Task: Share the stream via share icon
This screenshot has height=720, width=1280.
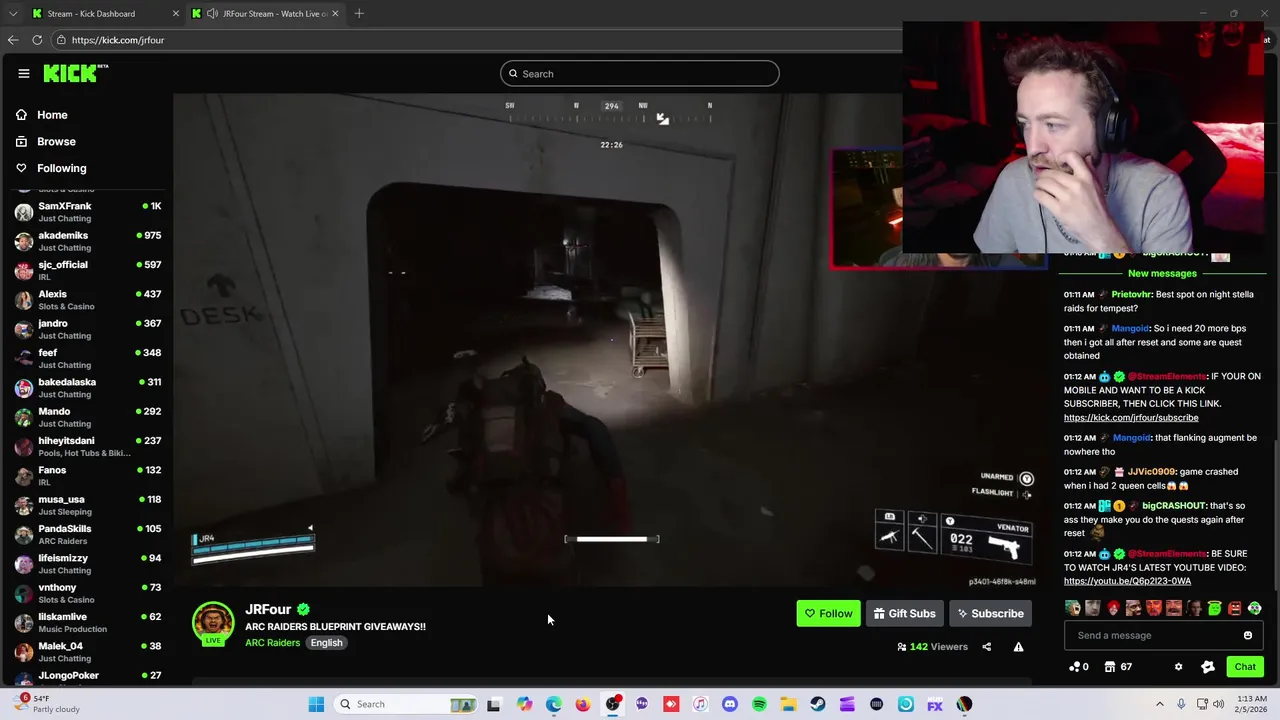Action: click(x=986, y=647)
